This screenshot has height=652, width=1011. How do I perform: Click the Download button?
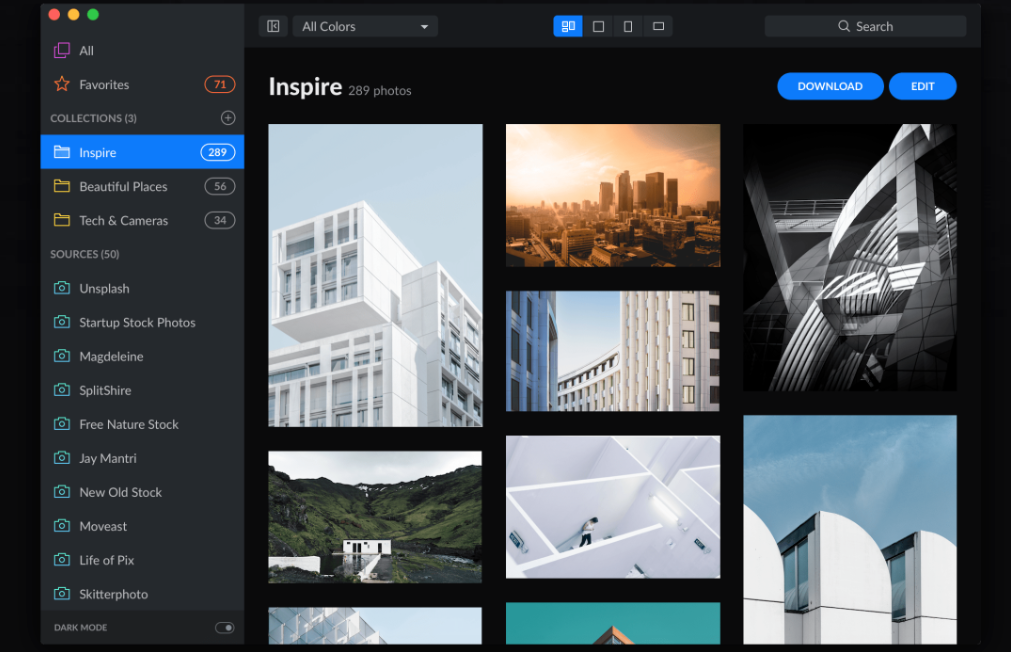click(830, 86)
